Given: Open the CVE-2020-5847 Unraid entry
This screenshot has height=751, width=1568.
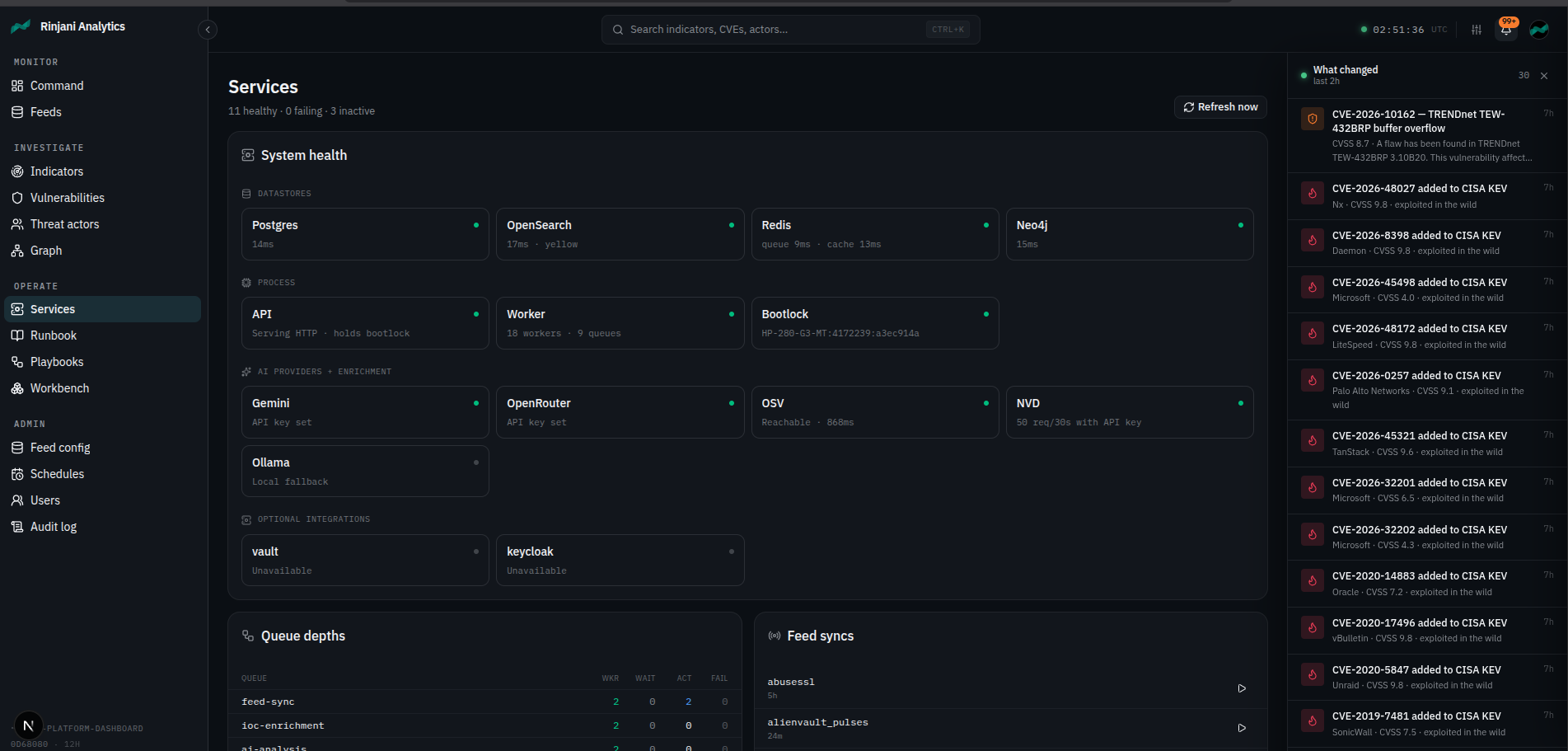Looking at the screenshot, I should tap(1427, 677).
